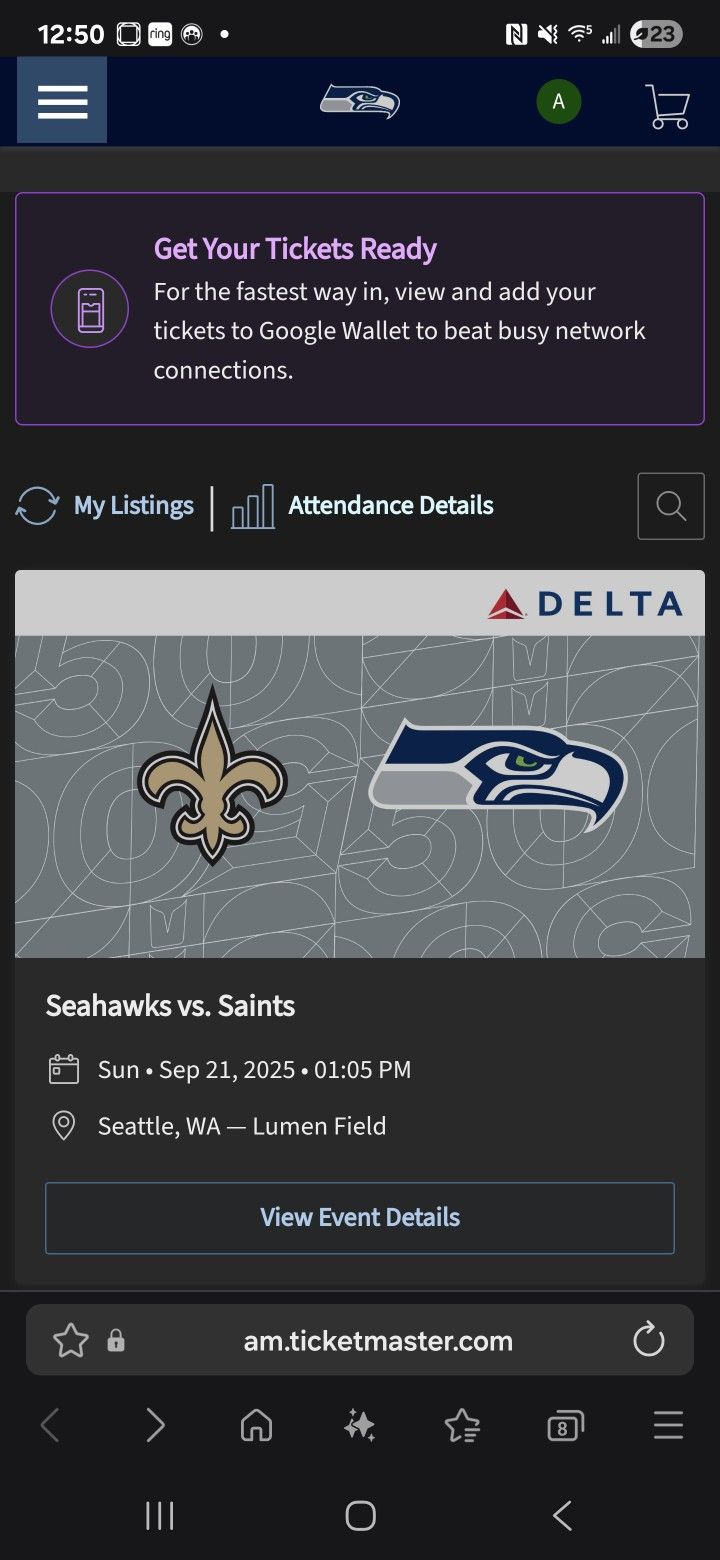This screenshot has height=1560, width=720.
Task: Tap the Delta sponsor logo
Action: pyautogui.click(x=586, y=604)
